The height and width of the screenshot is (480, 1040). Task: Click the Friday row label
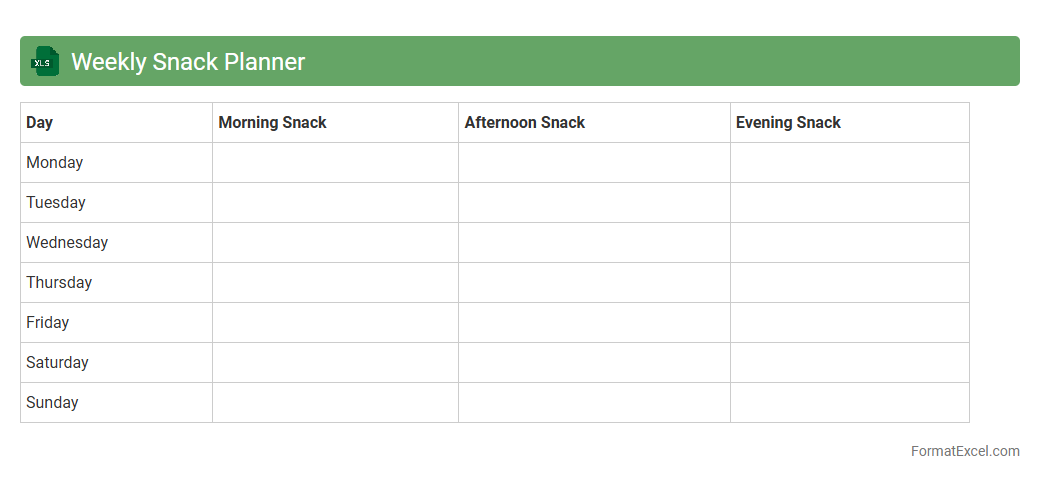48,323
